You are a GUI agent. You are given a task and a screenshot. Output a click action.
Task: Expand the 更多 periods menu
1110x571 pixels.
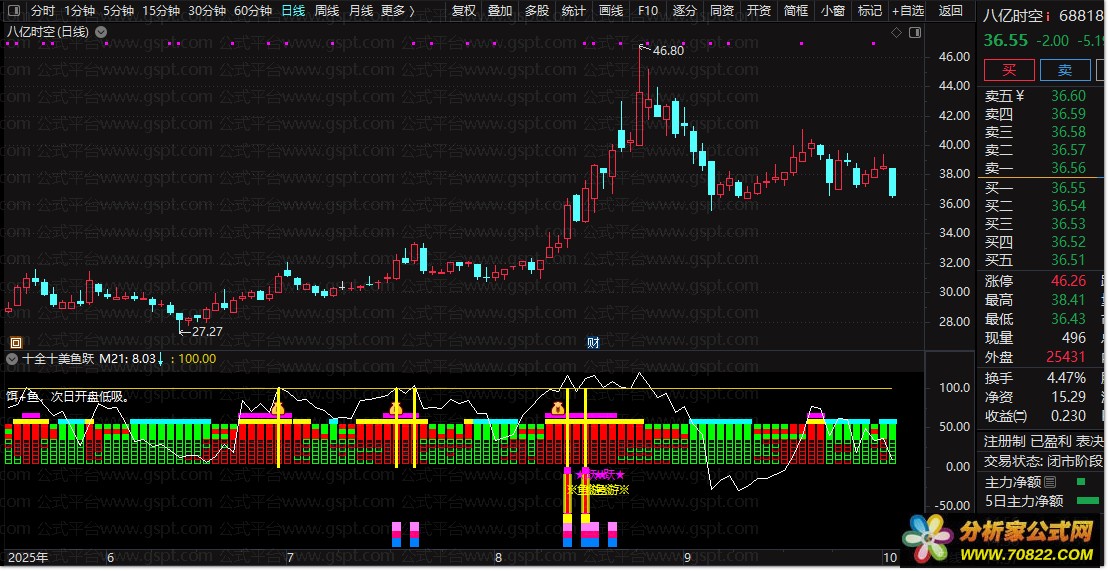(x=397, y=11)
